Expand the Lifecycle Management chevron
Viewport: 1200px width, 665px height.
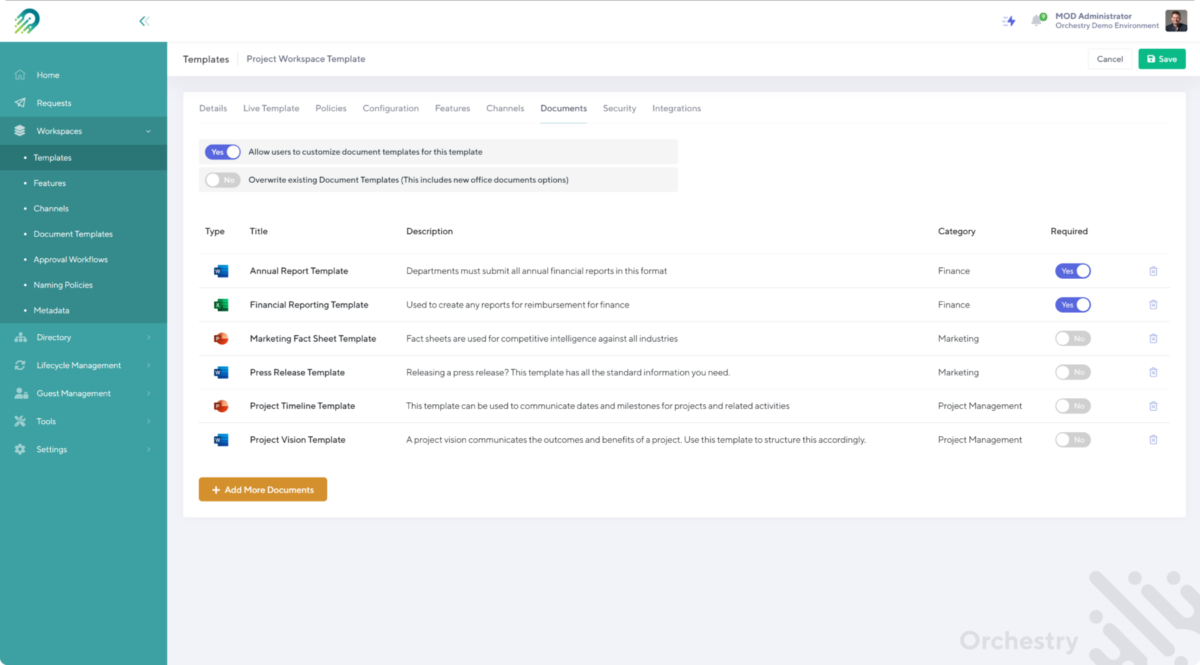(x=148, y=365)
